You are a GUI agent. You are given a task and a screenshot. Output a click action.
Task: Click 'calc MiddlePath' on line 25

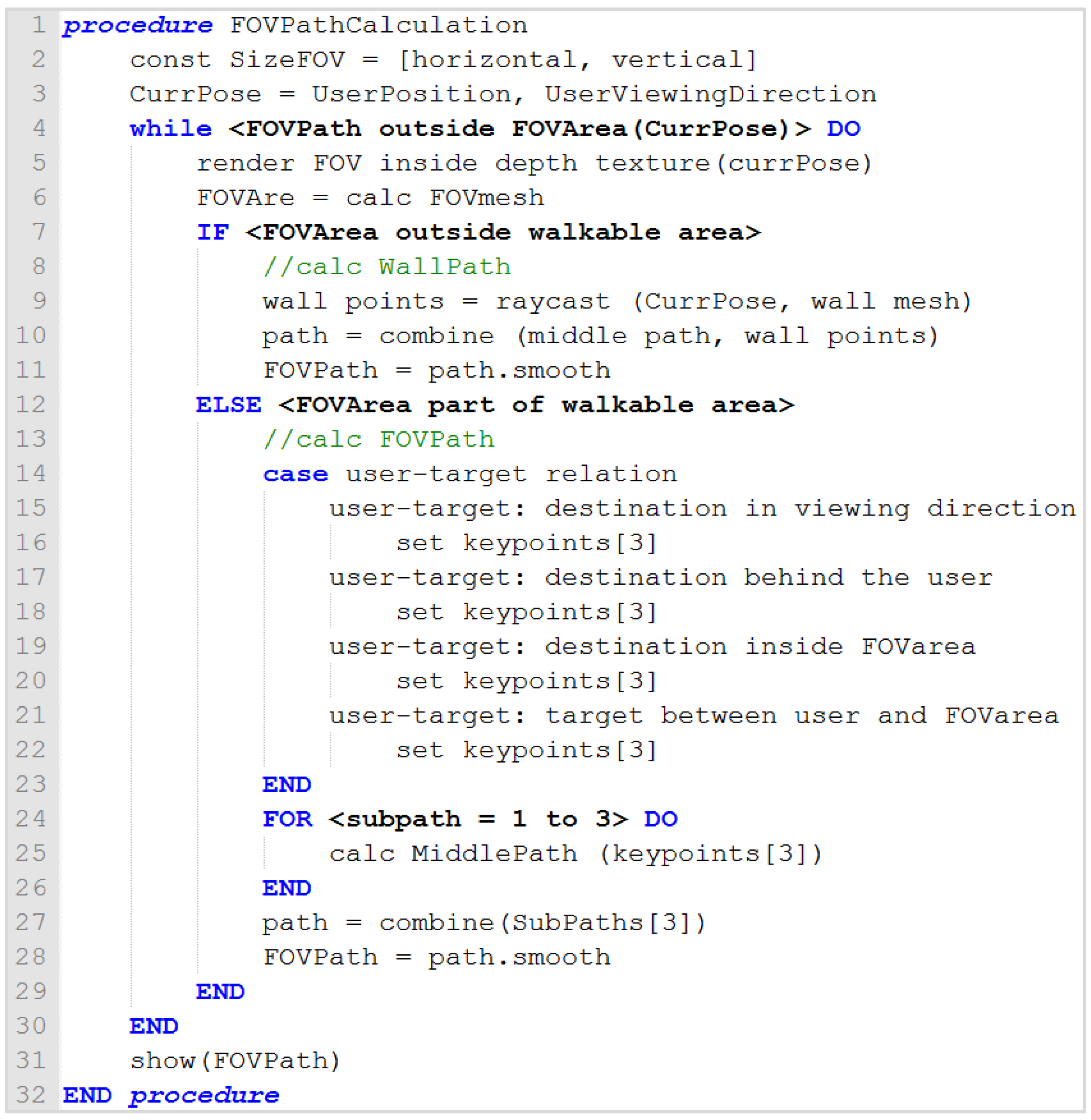coord(453,854)
